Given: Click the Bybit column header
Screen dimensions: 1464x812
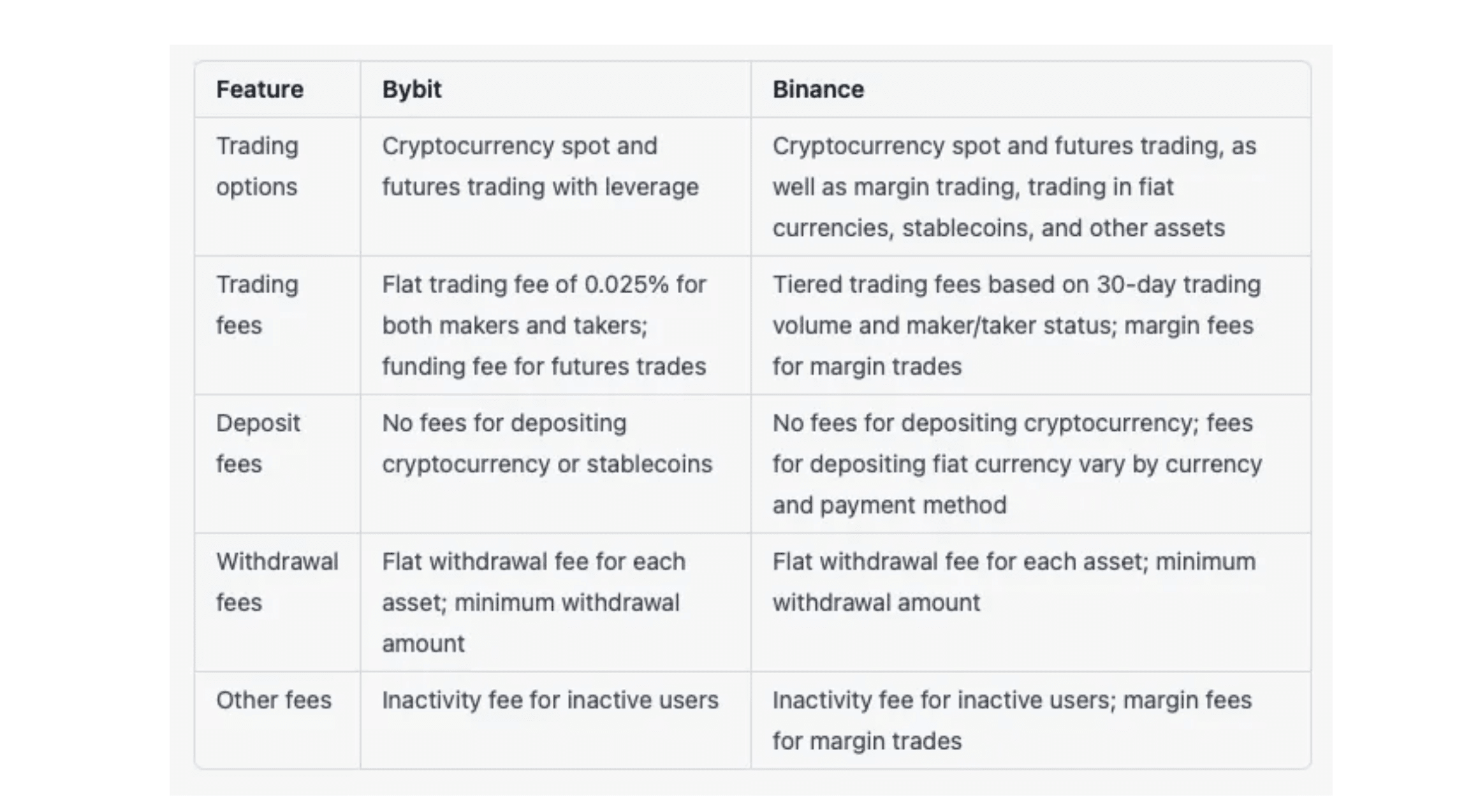Looking at the screenshot, I should (x=411, y=90).
